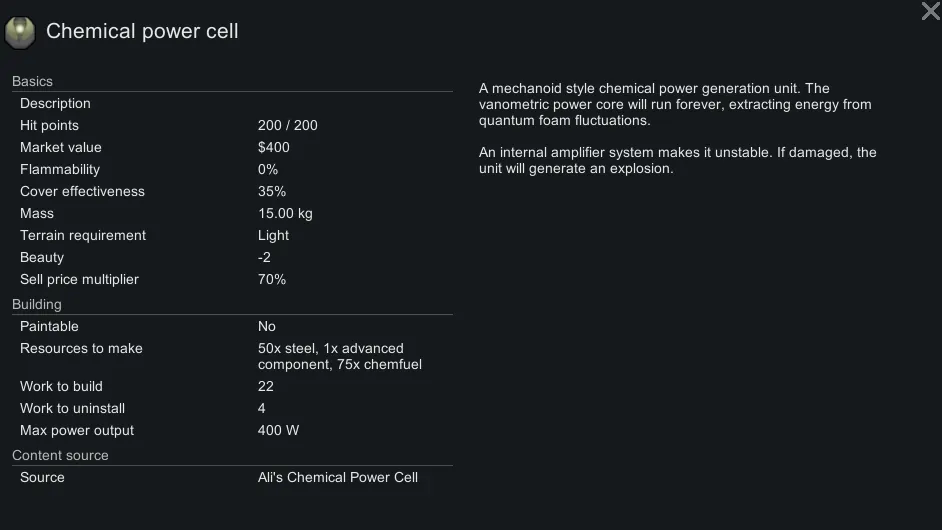Close the info card window
The height and width of the screenshot is (530, 942).
click(x=930, y=11)
